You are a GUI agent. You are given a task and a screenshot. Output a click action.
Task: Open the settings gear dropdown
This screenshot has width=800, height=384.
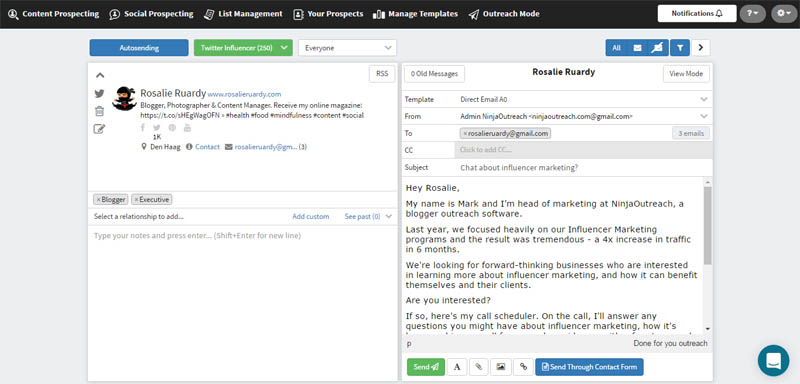pos(784,14)
